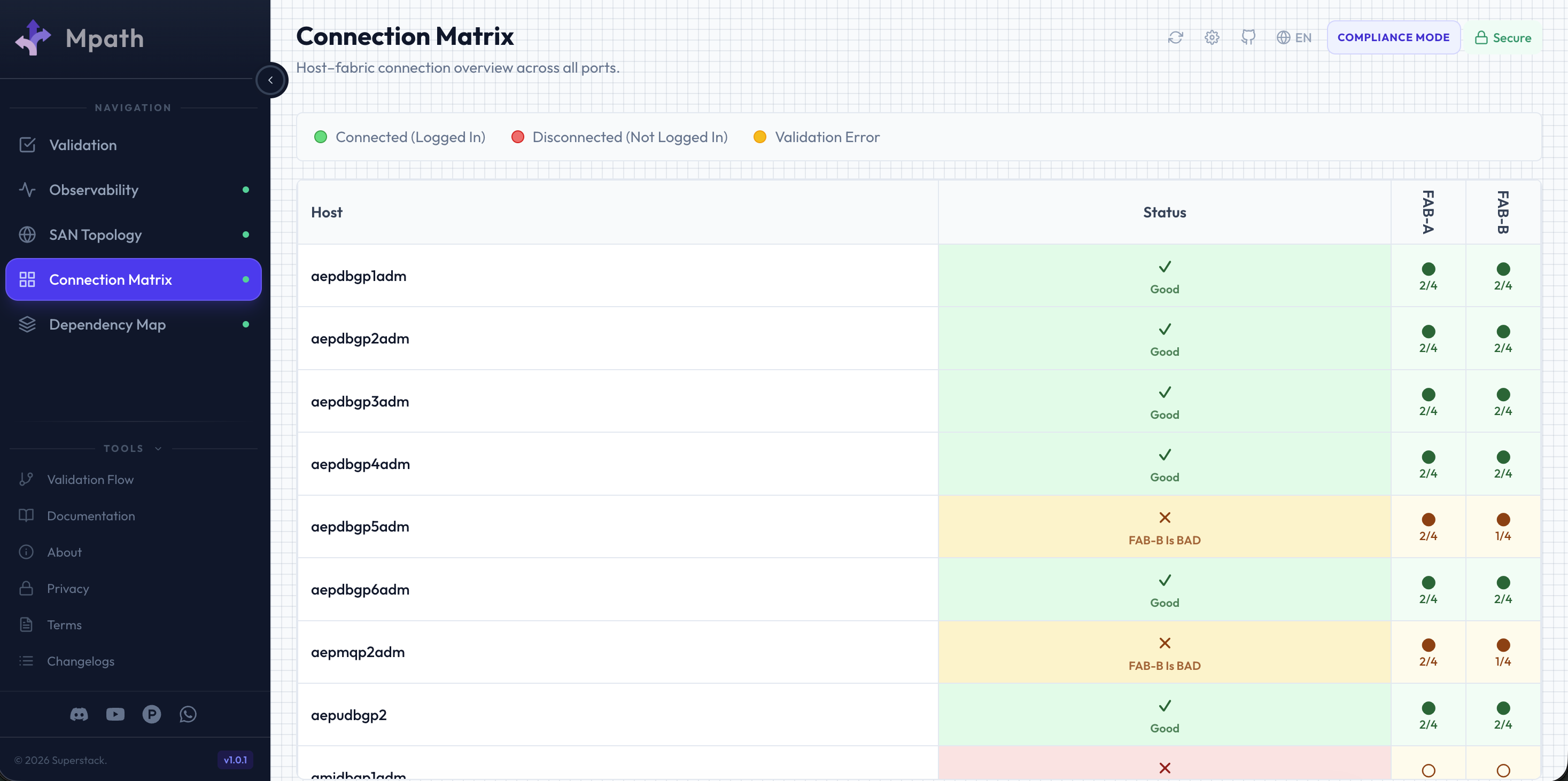Open the YouTube channel icon

(115, 714)
